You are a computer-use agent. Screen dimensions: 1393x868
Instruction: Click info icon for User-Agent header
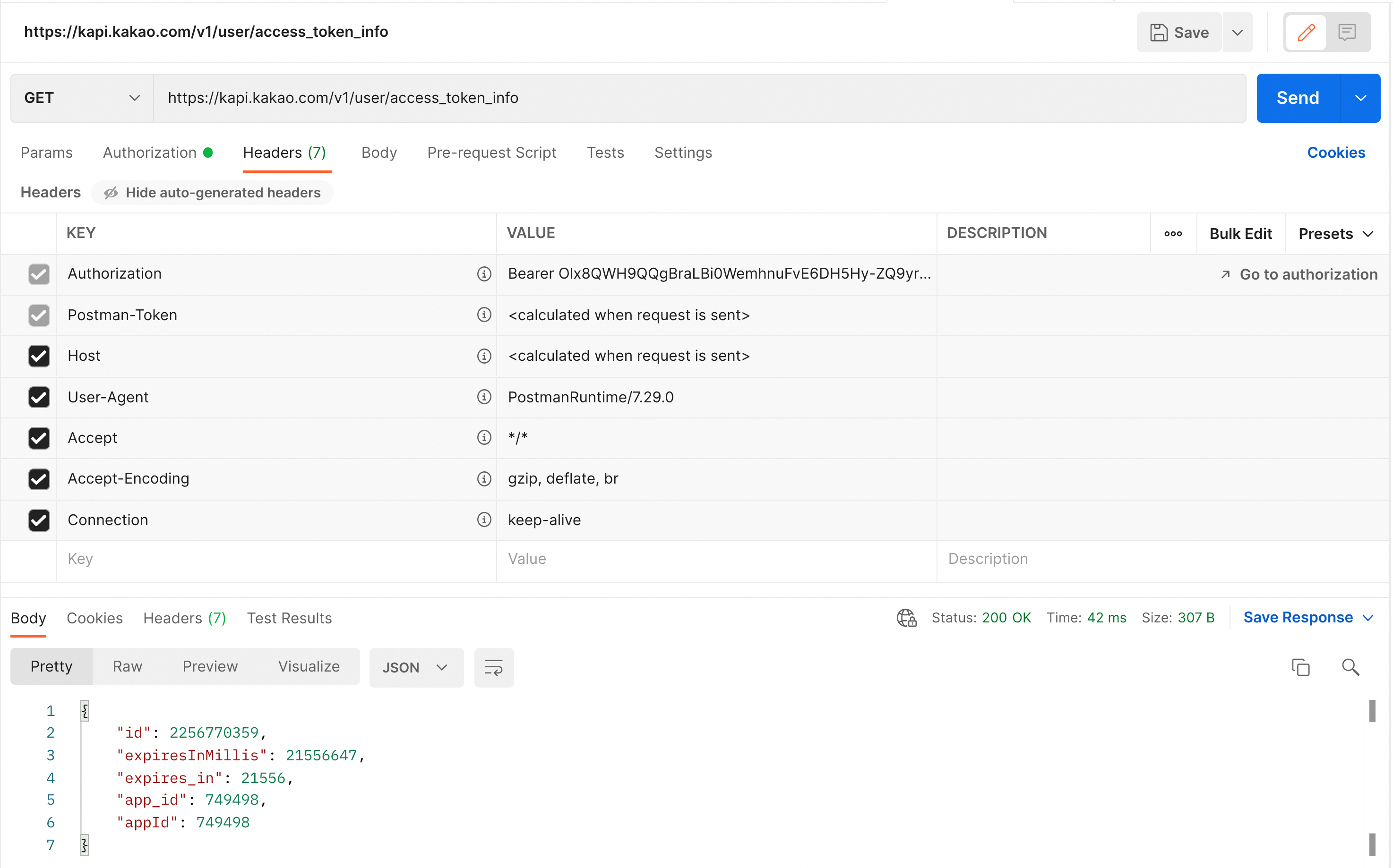pyautogui.click(x=484, y=397)
